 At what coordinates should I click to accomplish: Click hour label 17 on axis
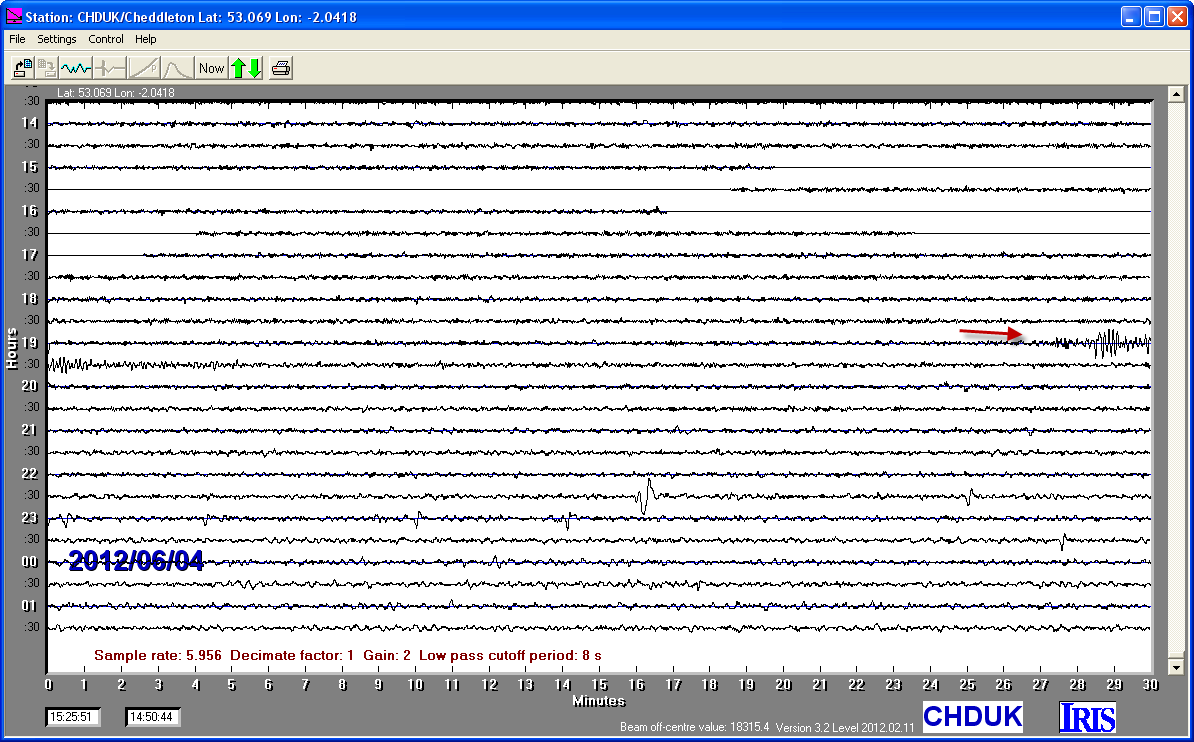point(29,254)
